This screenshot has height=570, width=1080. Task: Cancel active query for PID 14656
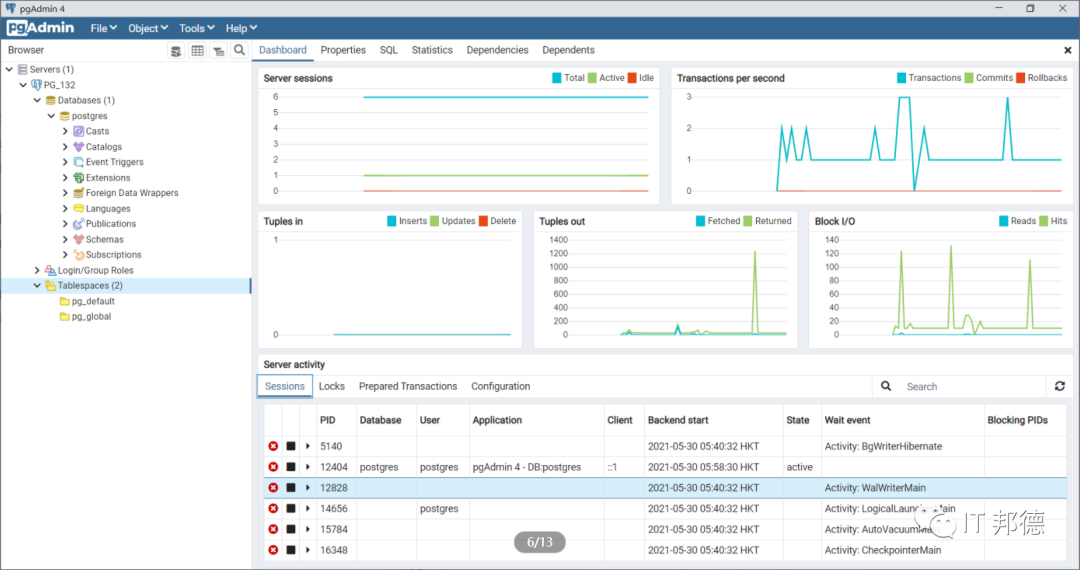tap(291, 508)
